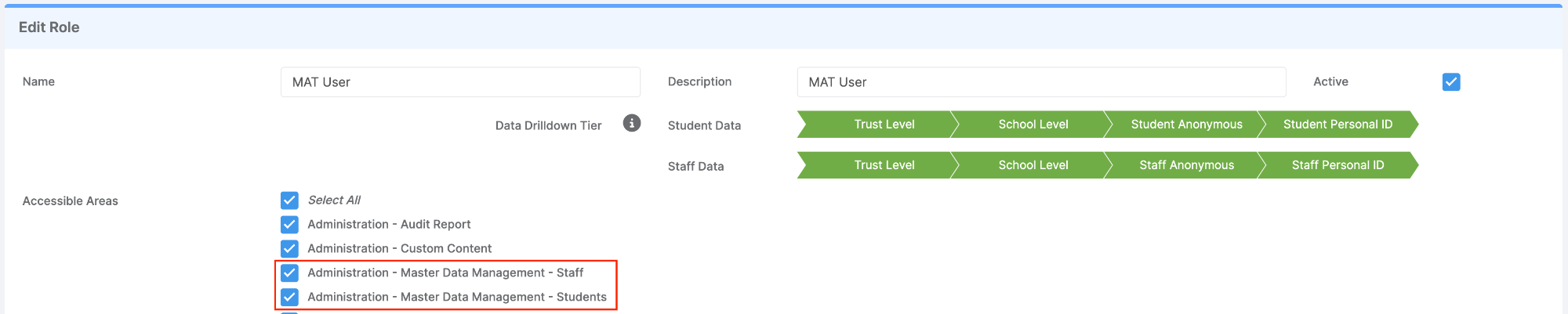Select Student Data Trust Level tier
The image size is (1568, 314).
click(884, 125)
